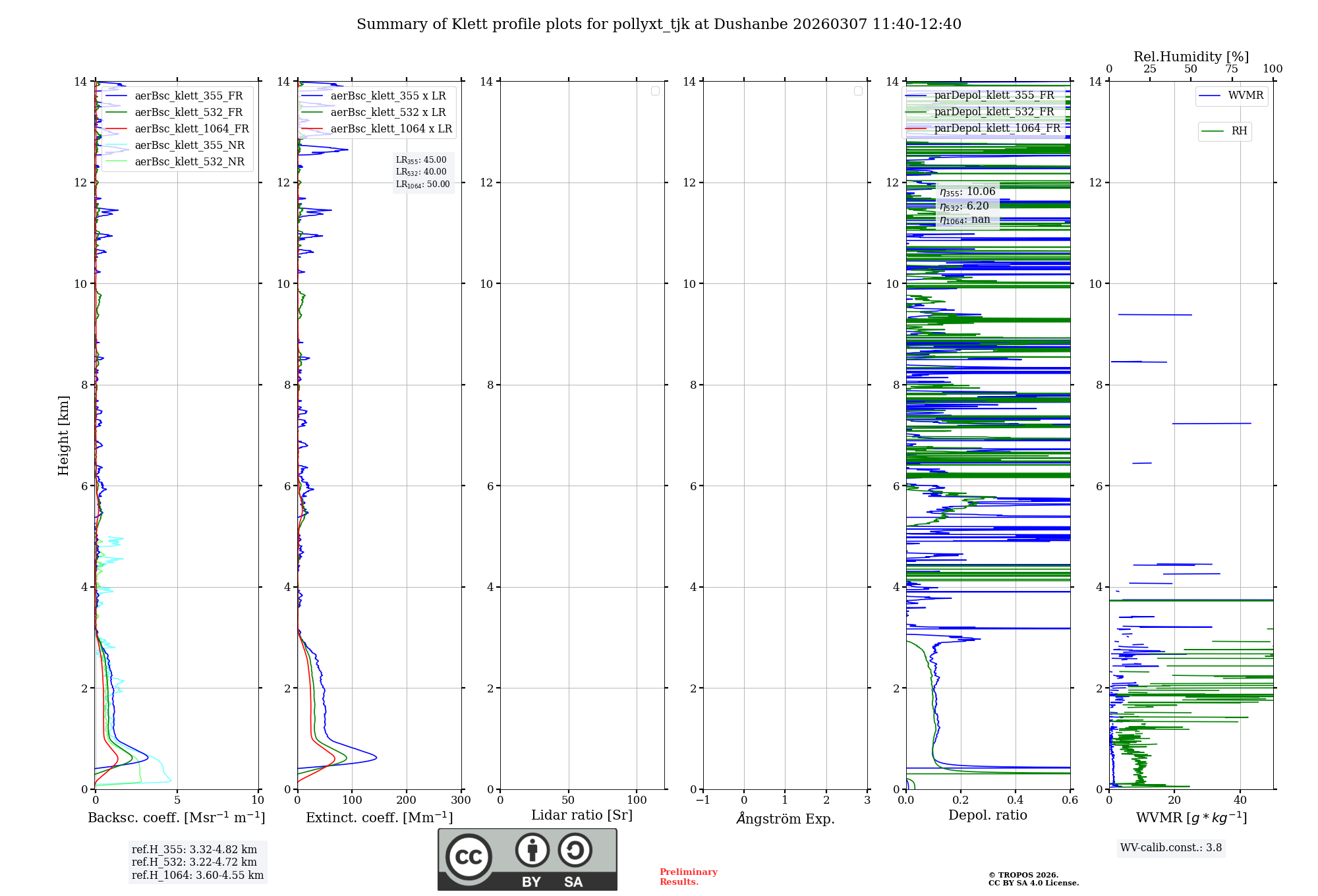This screenshot has width=1318, height=896.
Task: Click the BY attribution person icon
Action: click(x=532, y=851)
